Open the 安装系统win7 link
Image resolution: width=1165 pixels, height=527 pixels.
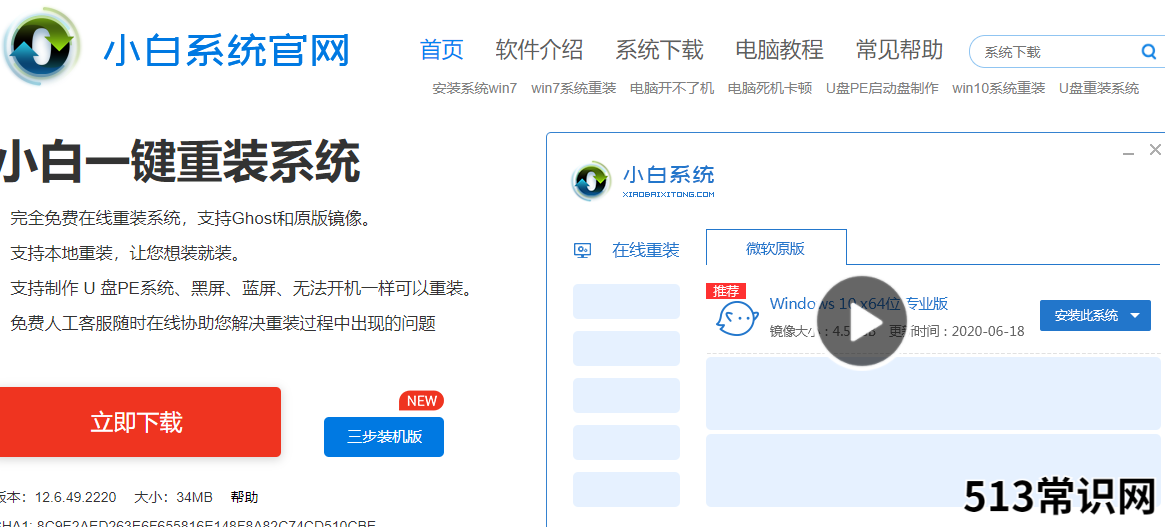[x=475, y=88]
